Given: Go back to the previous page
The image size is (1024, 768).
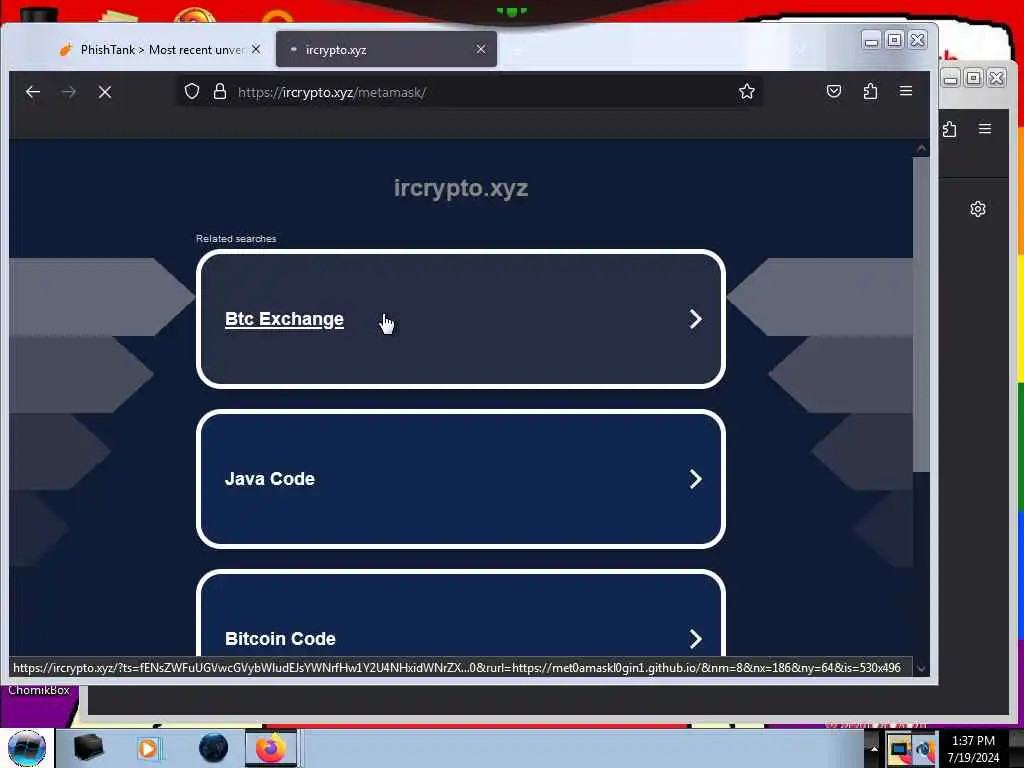Looking at the screenshot, I should pos(33,92).
